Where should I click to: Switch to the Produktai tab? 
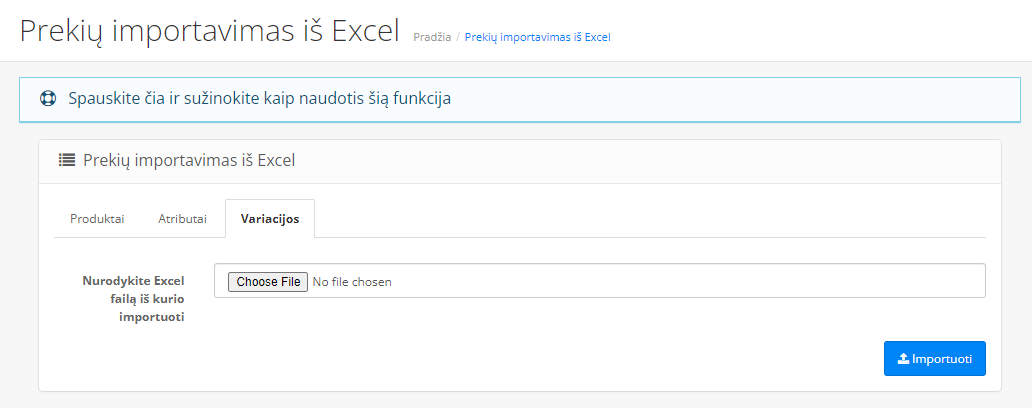tap(97, 218)
